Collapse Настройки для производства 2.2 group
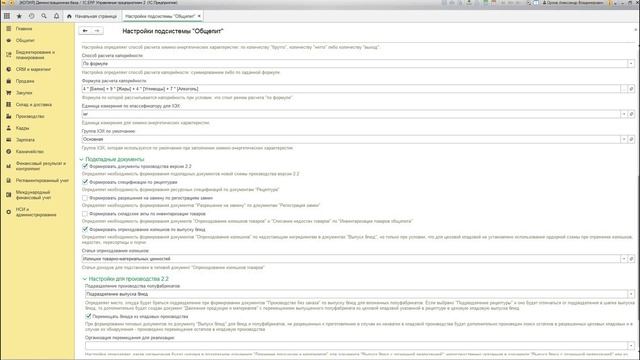This screenshot has height=360, width=640. (x=84, y=279)
